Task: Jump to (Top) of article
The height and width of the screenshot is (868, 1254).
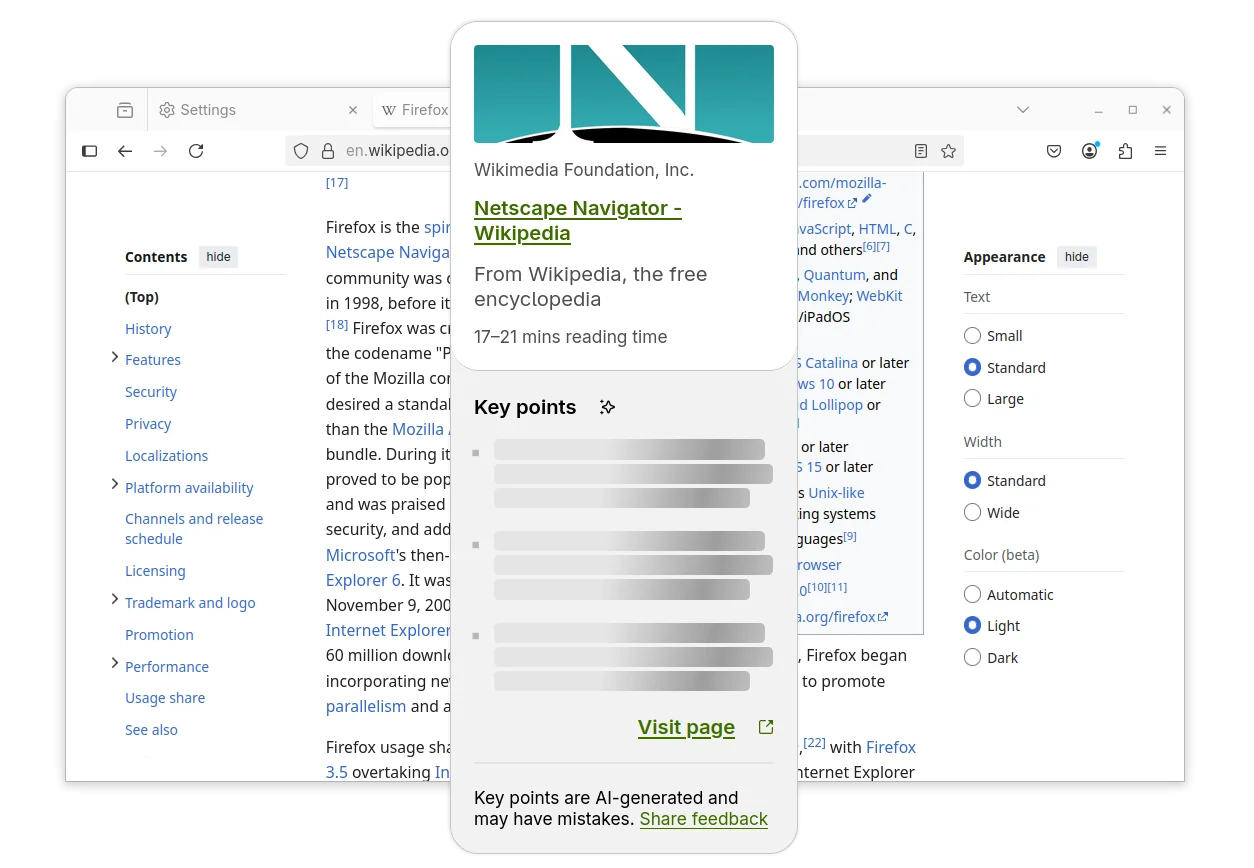Action: coord(142,297)
